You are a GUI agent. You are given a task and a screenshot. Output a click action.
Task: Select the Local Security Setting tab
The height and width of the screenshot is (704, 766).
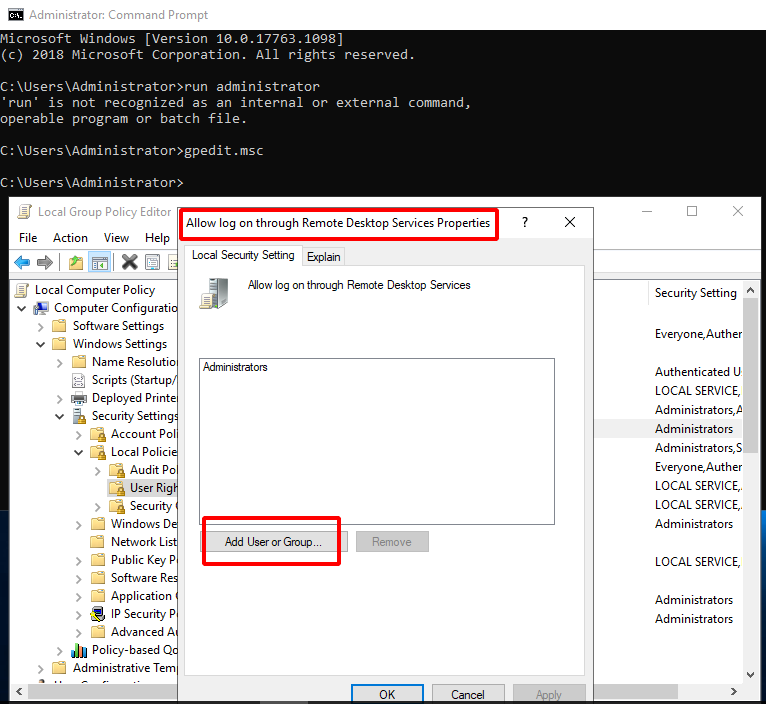(243, 255)
